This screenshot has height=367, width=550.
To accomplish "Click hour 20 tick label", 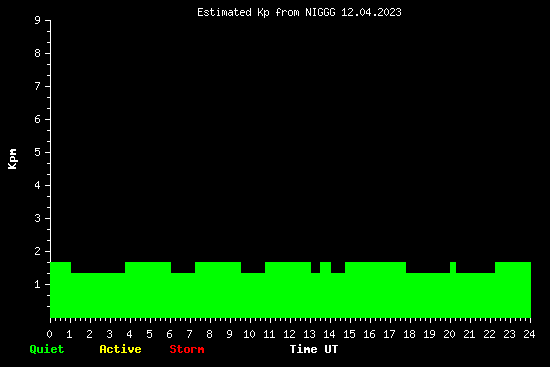I will pos(449,334).
